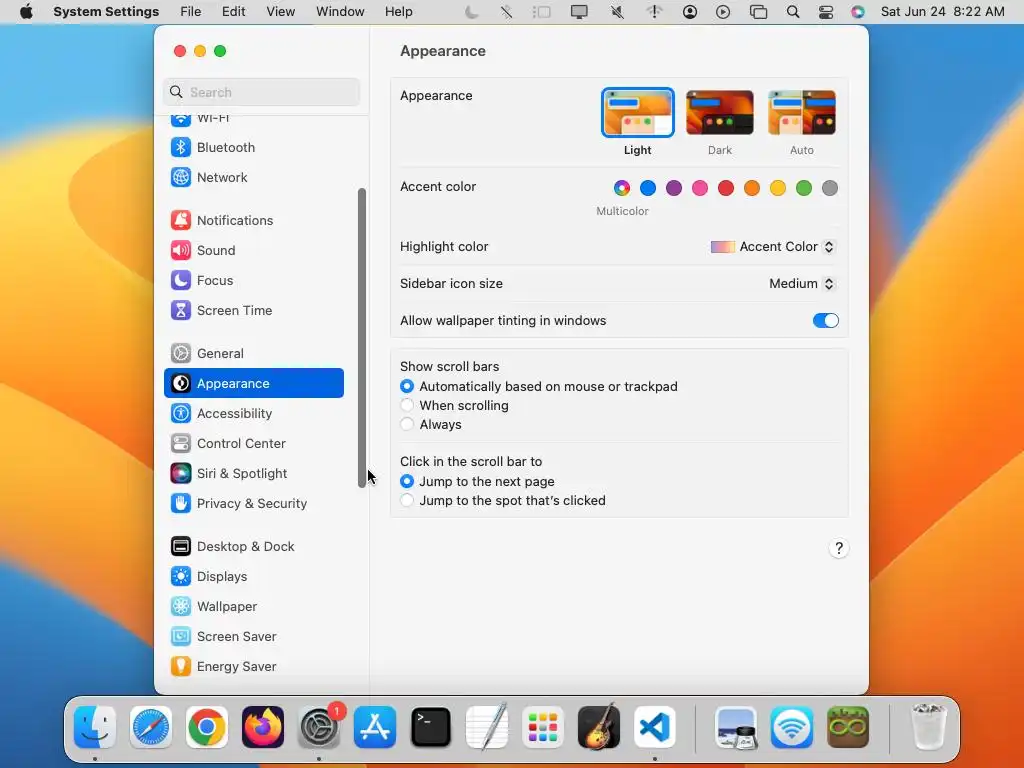Open Highlight color Accent Color dropdown

click(x=773, y=247)
